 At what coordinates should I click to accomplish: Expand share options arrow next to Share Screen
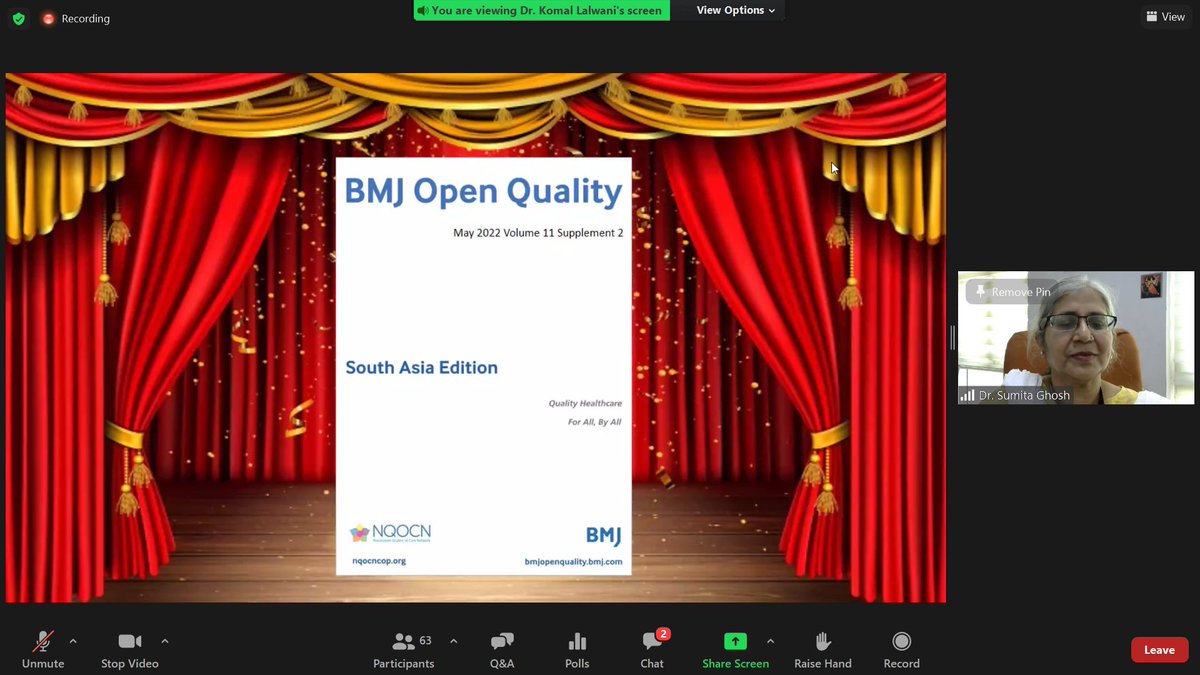coord(770,640)
